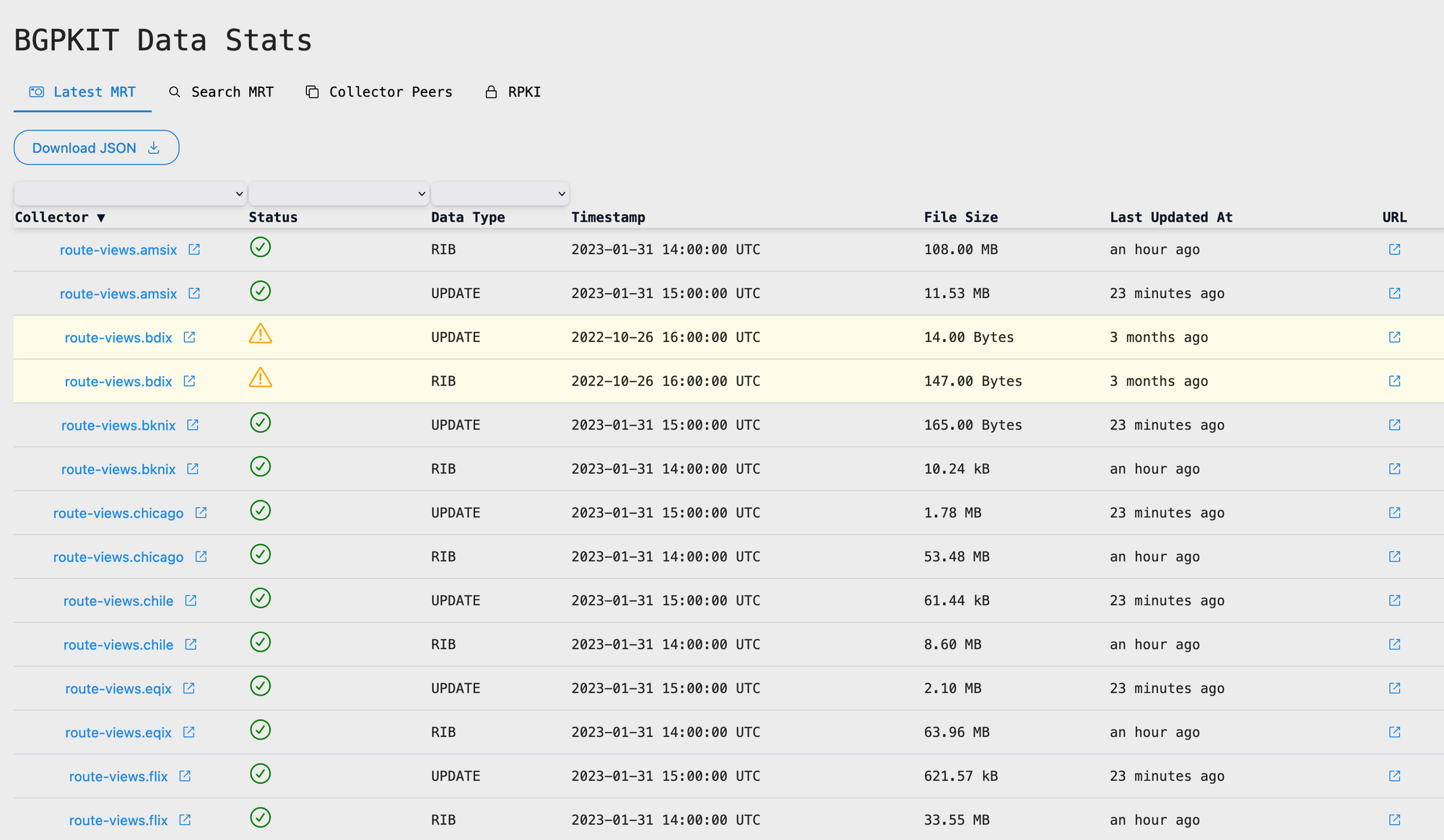This screenshot has width=1444, height=840.
Task: Click timestamp in the bdix RIB row
Action: coord(666,381)
